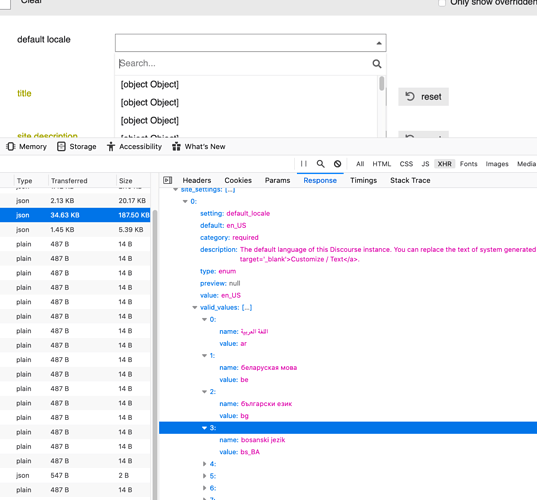Select the 547 B json request
This screenshot has height=500, width=537.
click(75, 475)
